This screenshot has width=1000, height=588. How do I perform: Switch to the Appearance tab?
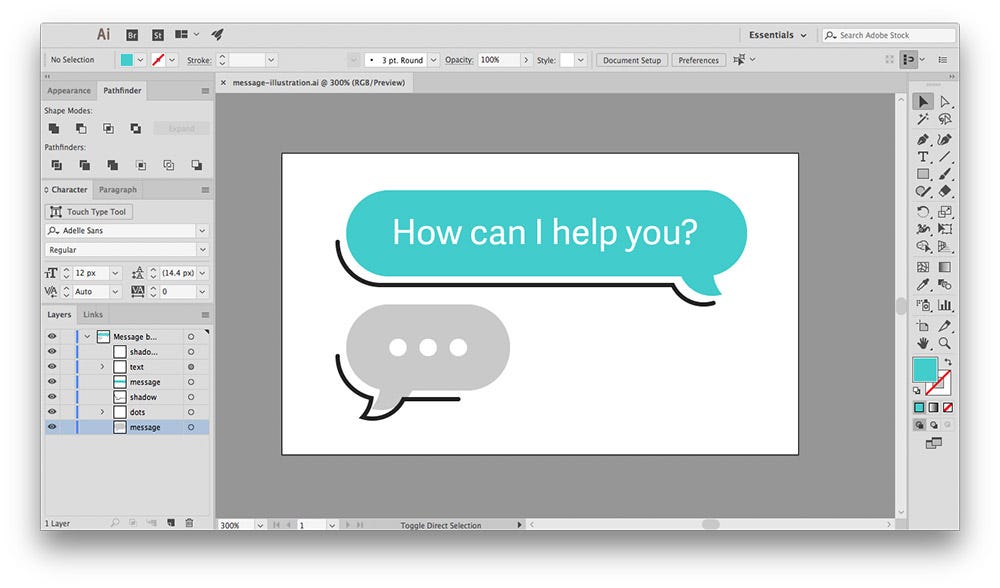pos(68,90)
